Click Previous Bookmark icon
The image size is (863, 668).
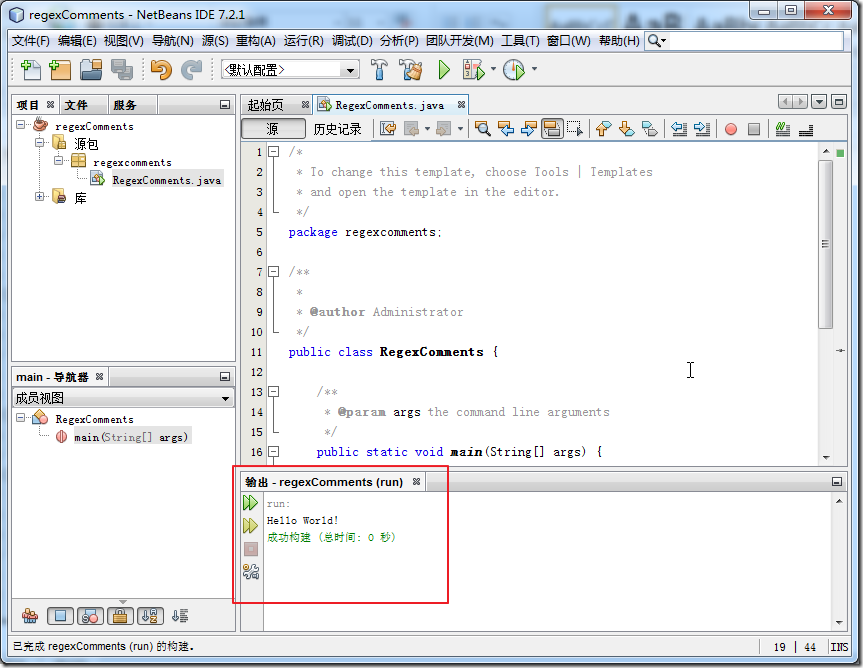603,129
